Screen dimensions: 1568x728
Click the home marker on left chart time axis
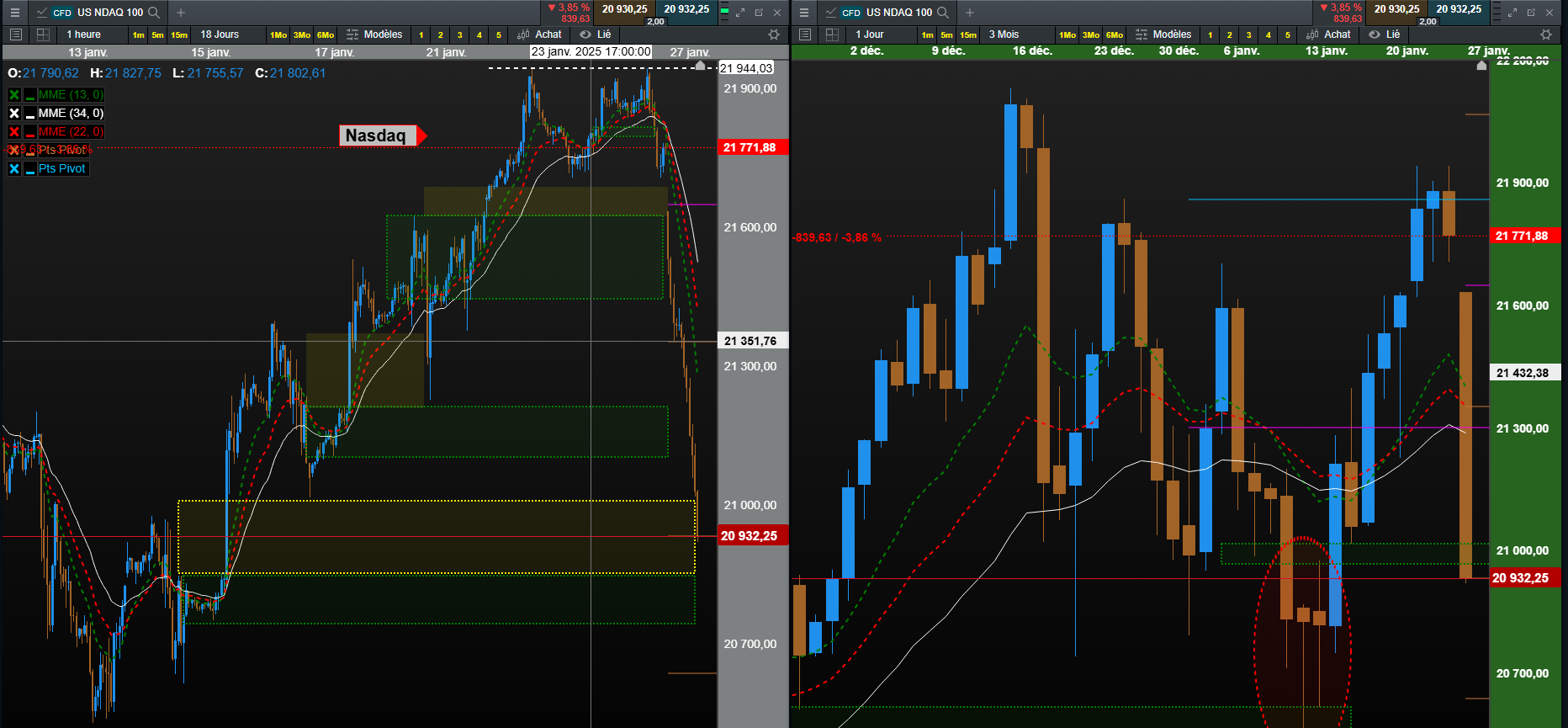click(700, 65)
